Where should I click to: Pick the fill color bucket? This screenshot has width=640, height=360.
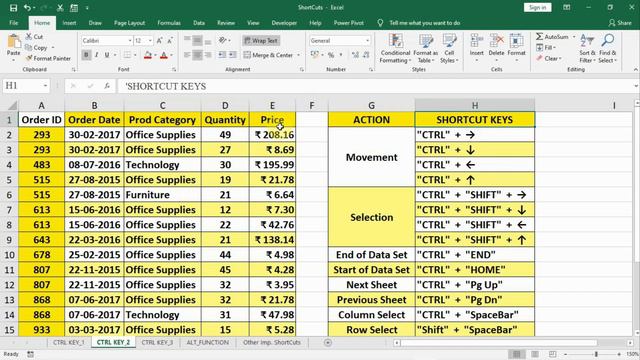point(148,55)
